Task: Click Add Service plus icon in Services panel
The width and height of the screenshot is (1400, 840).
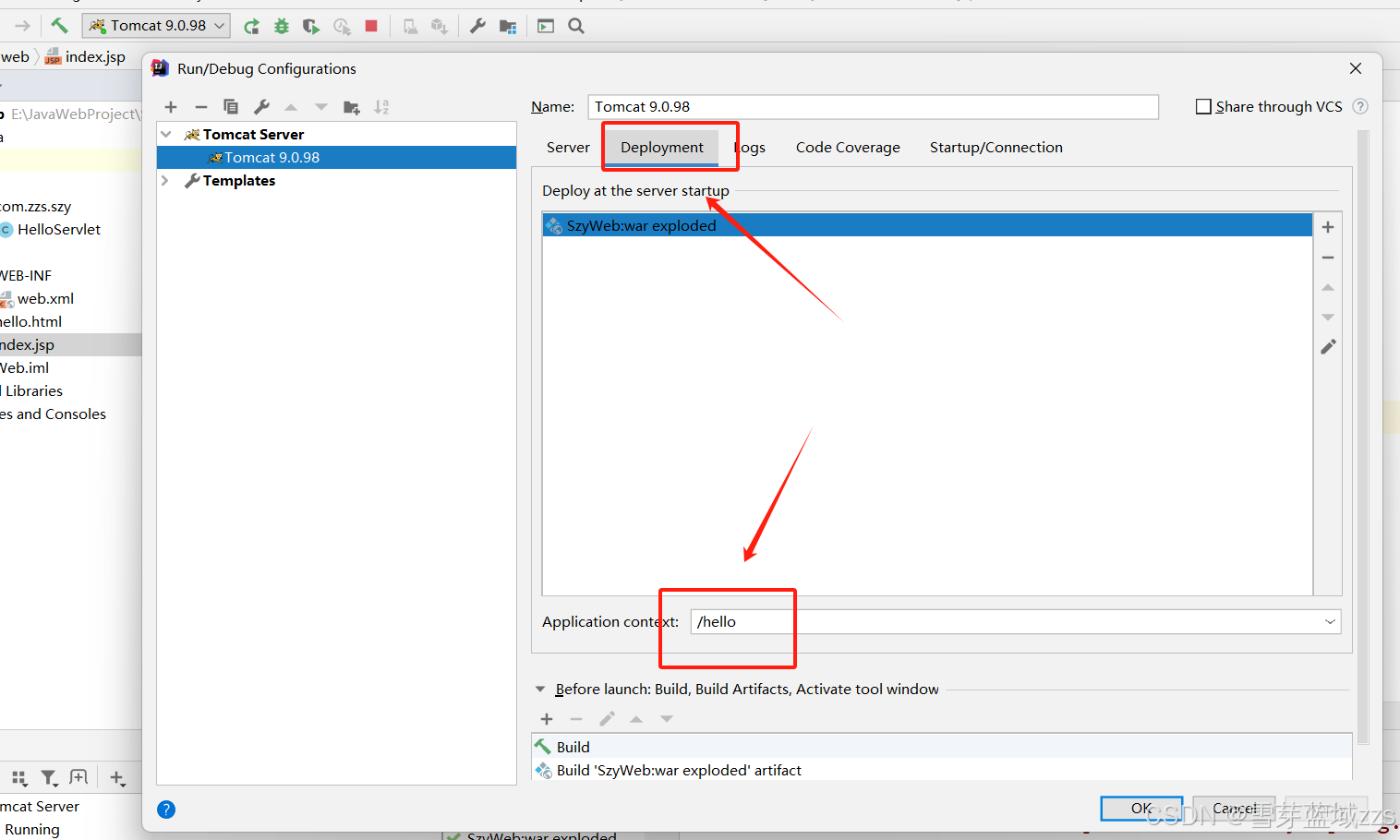Action: [117, 778]
